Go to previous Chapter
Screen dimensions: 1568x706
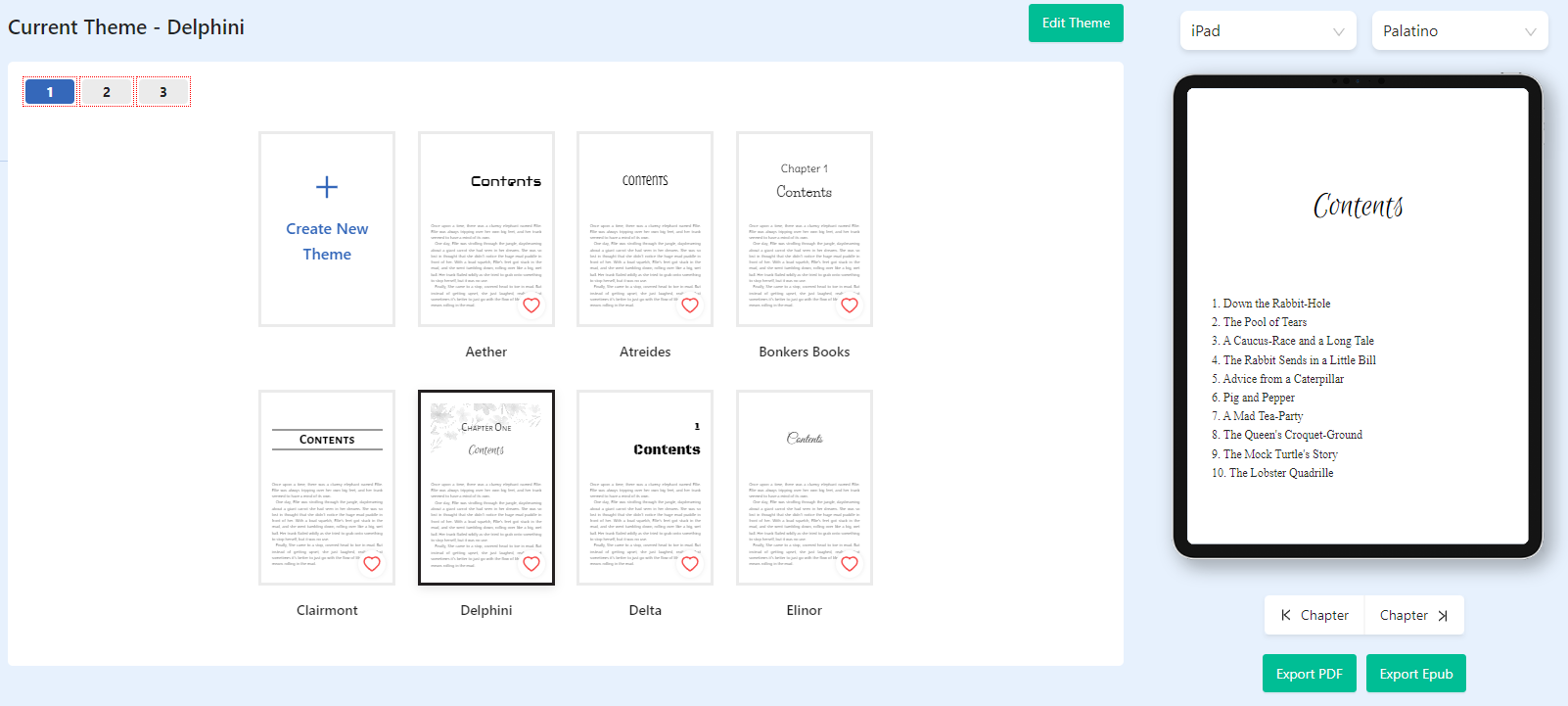point(1314,615)
